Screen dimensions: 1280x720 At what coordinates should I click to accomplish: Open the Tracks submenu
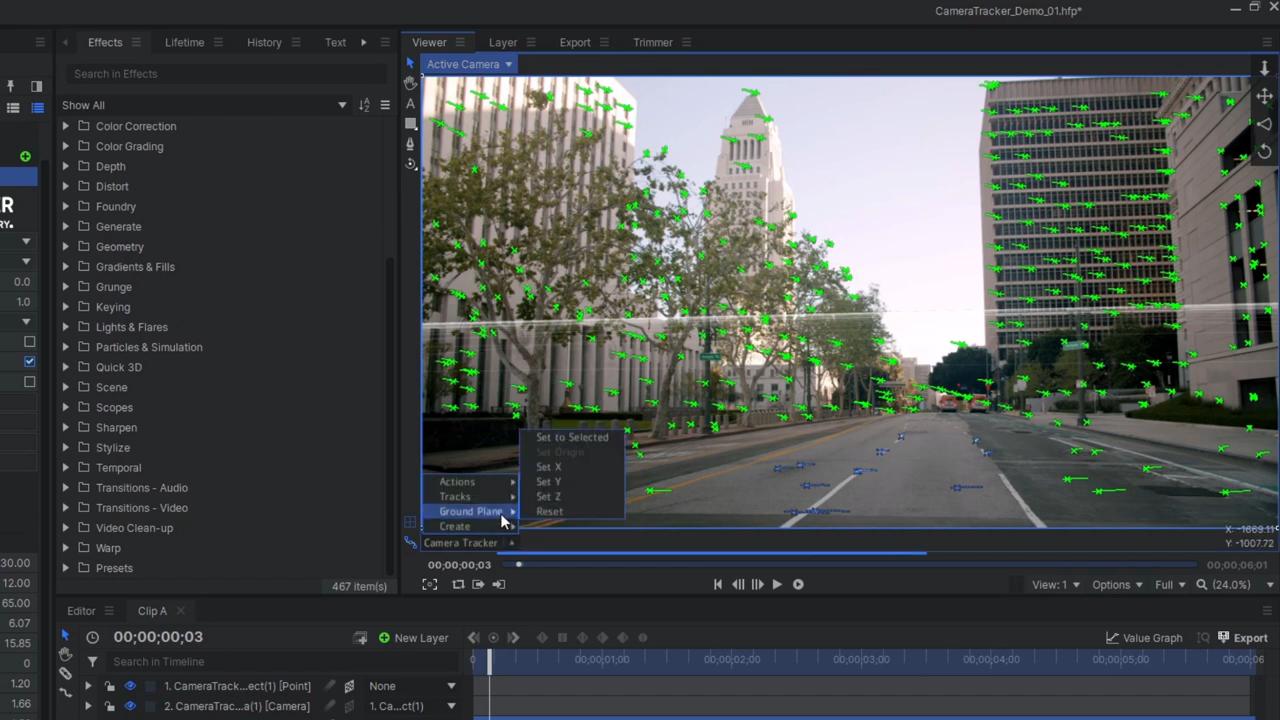[470, 496]
